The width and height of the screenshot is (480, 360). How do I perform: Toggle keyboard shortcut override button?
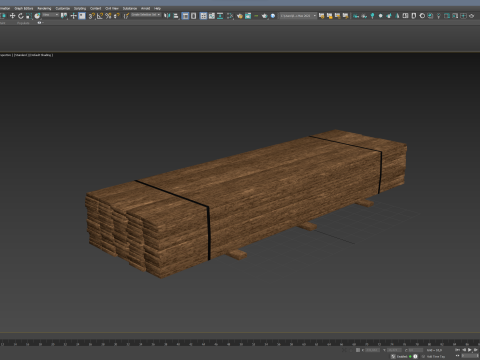(x=82, y=16)
